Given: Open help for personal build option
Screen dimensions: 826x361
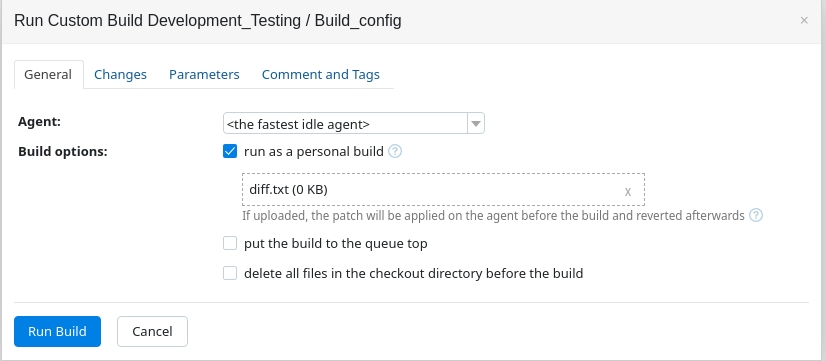Looking at the screenshot, I should tap(395, 152).
